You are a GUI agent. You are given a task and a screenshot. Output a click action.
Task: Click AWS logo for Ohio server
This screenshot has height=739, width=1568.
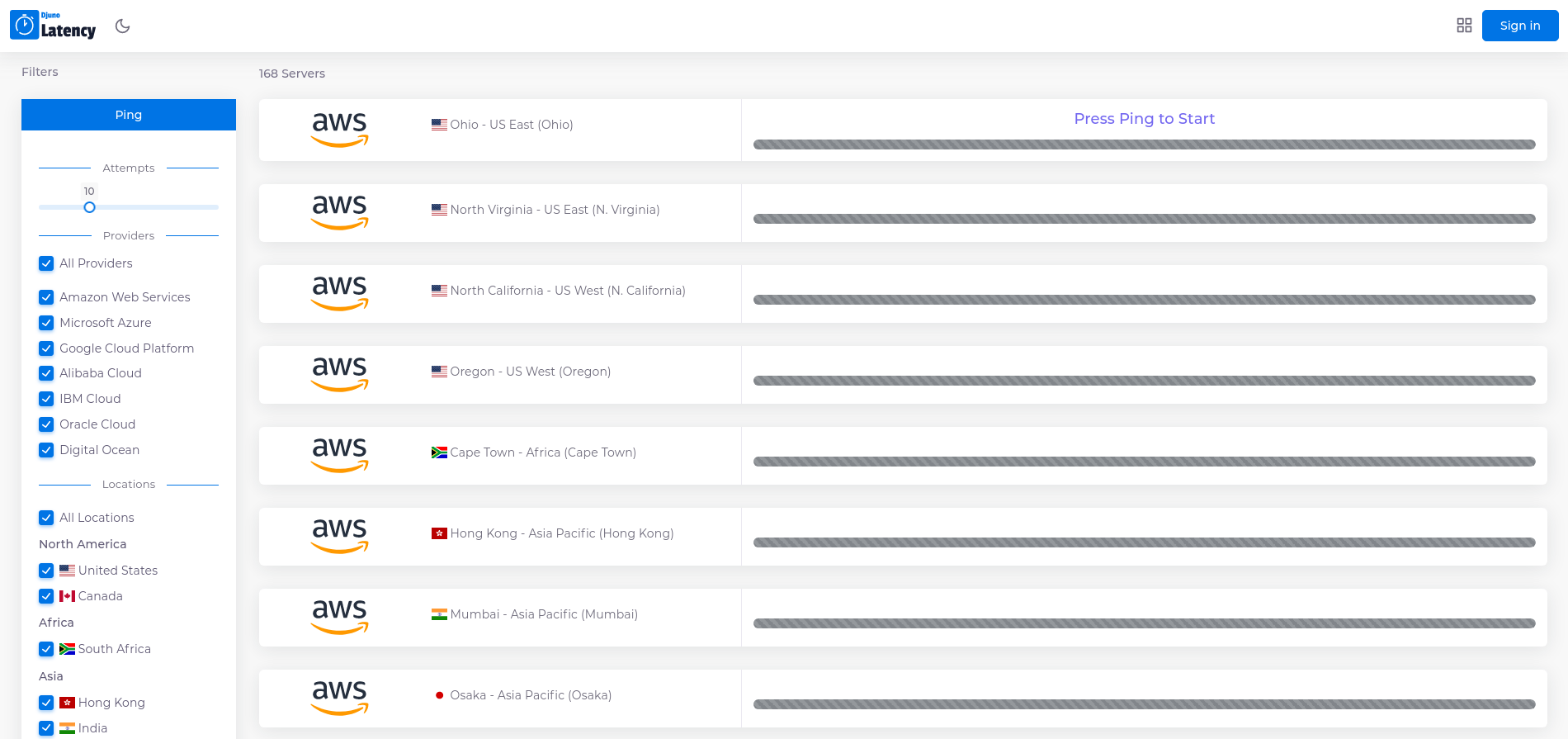pyautogui.click(x=339, y=130)
